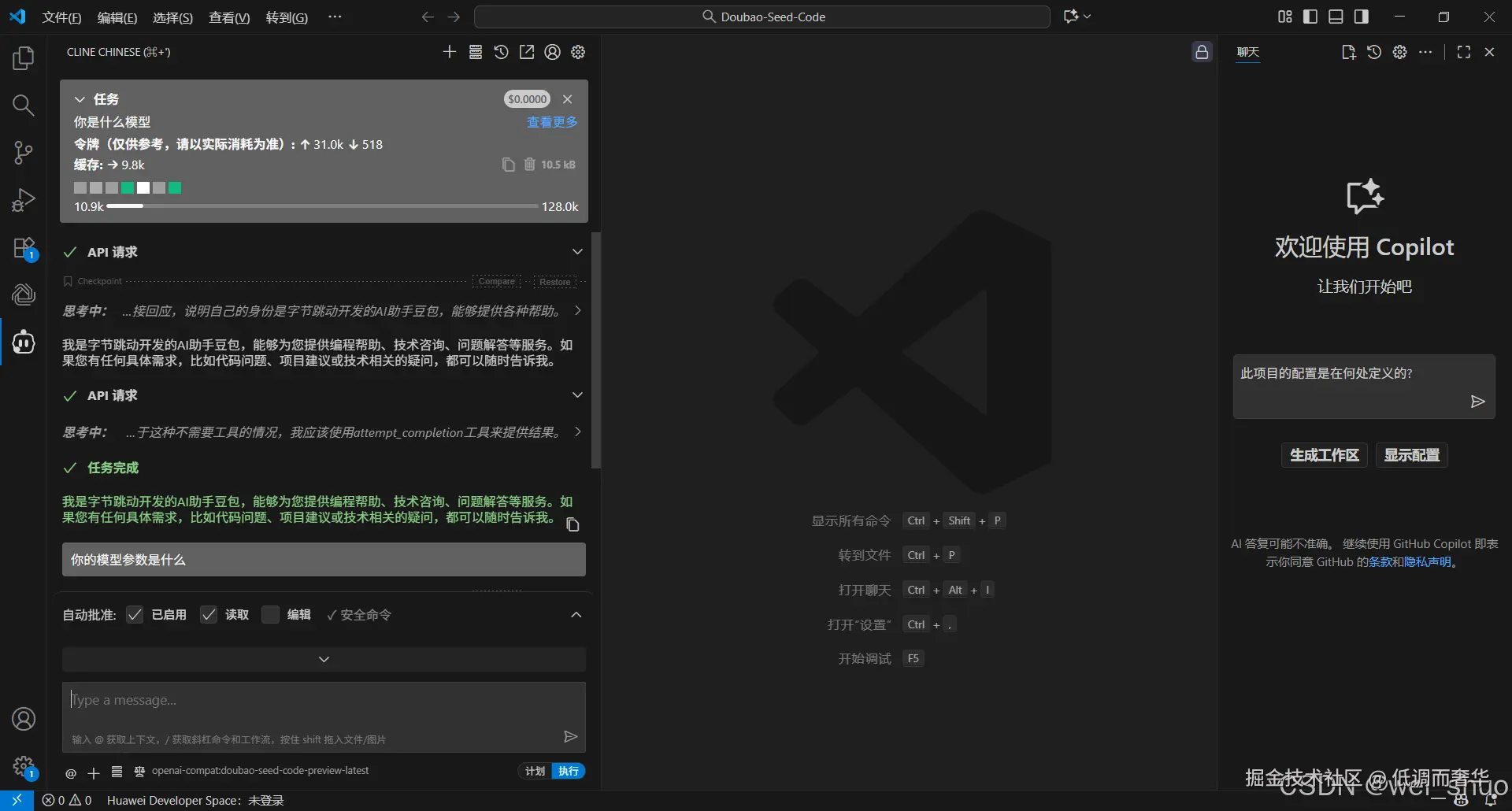The image size is (1512, 811).
Task: Open Cline settings gear
Action: coord(577,51)
